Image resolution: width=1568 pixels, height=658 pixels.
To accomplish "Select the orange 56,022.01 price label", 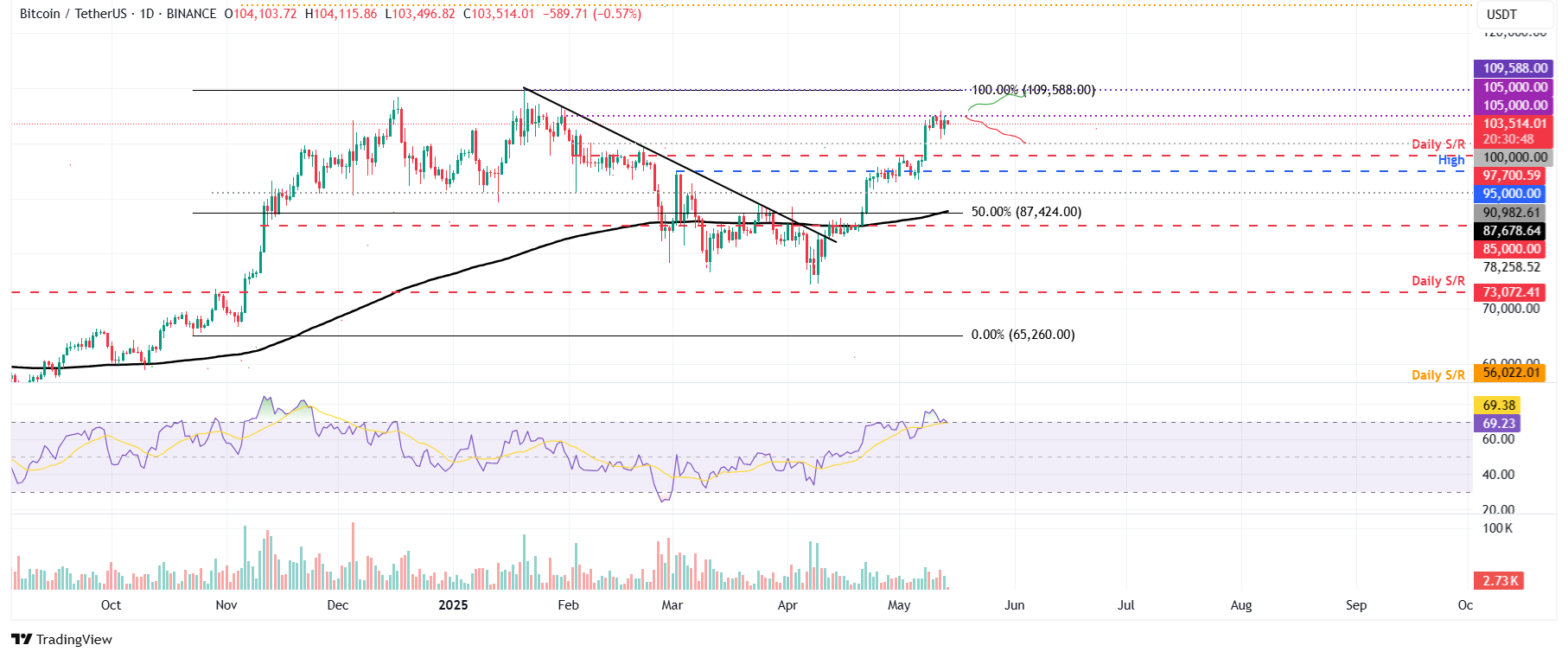I will 1511,373.
